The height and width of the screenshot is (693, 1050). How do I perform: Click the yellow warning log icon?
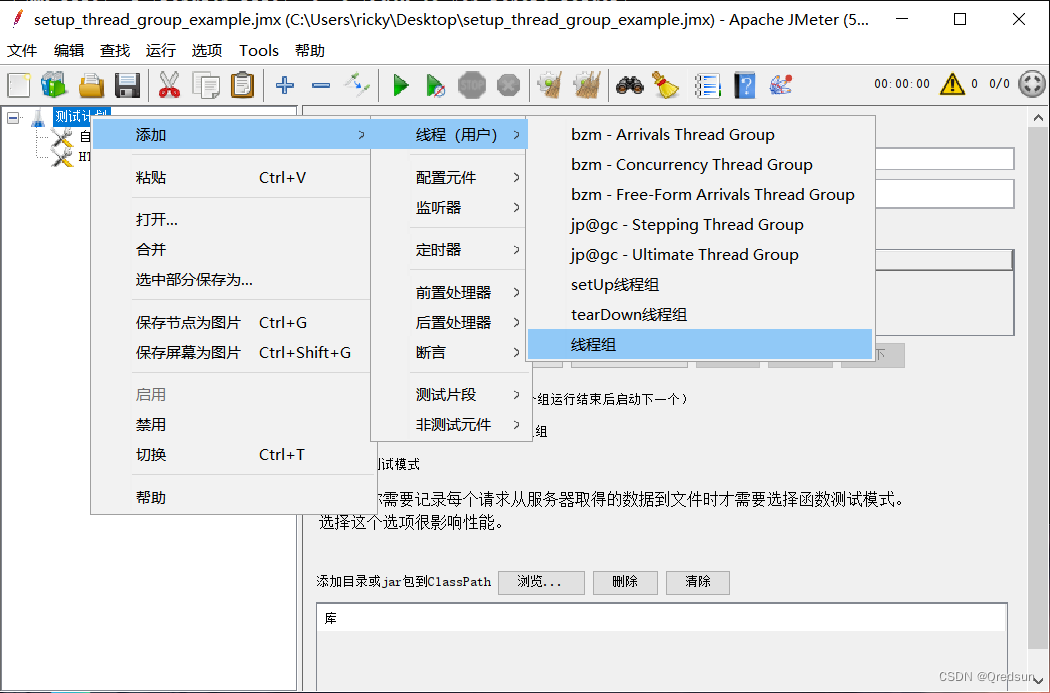[x=952, y=84]
